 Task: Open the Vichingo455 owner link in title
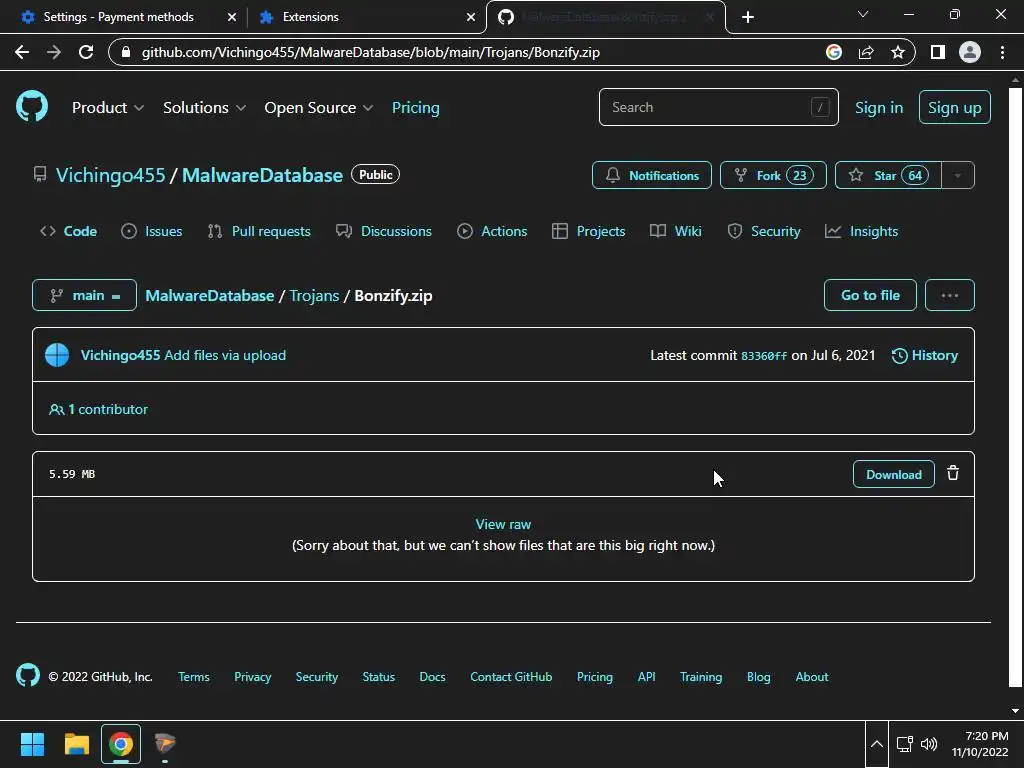pyautogui.click(x=110, y=175)
